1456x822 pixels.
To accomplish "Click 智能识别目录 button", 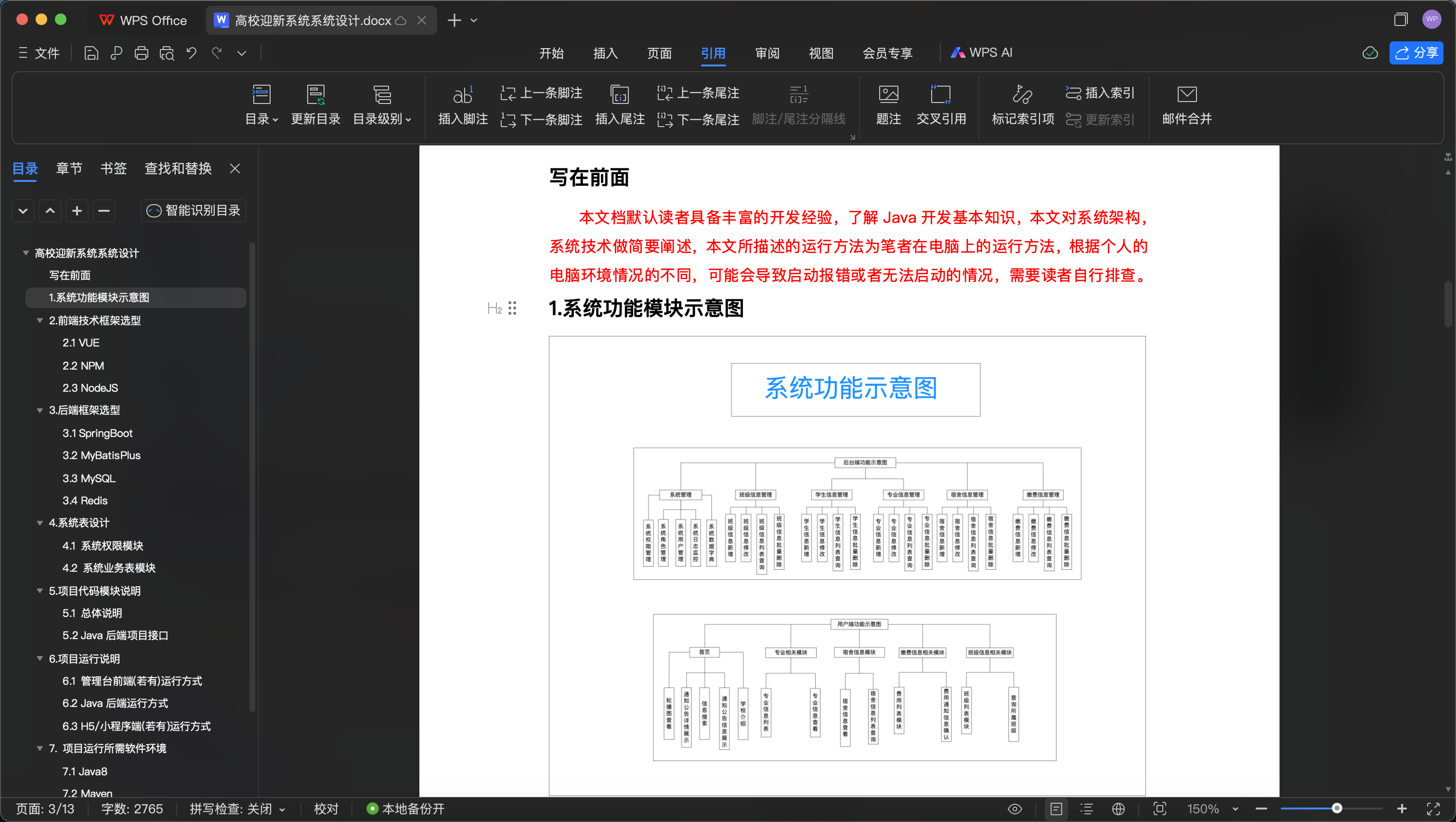I will 193,211.
